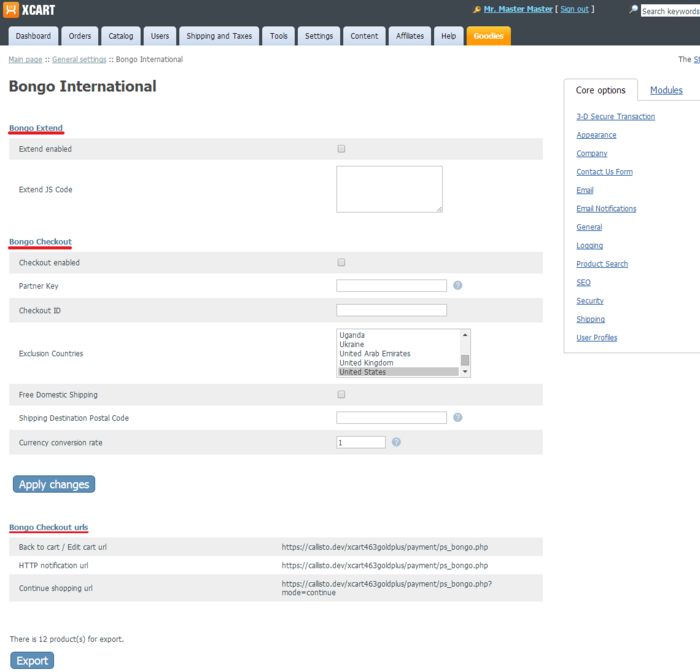Click the Shipping Destination Postal Code help icon

457,418
